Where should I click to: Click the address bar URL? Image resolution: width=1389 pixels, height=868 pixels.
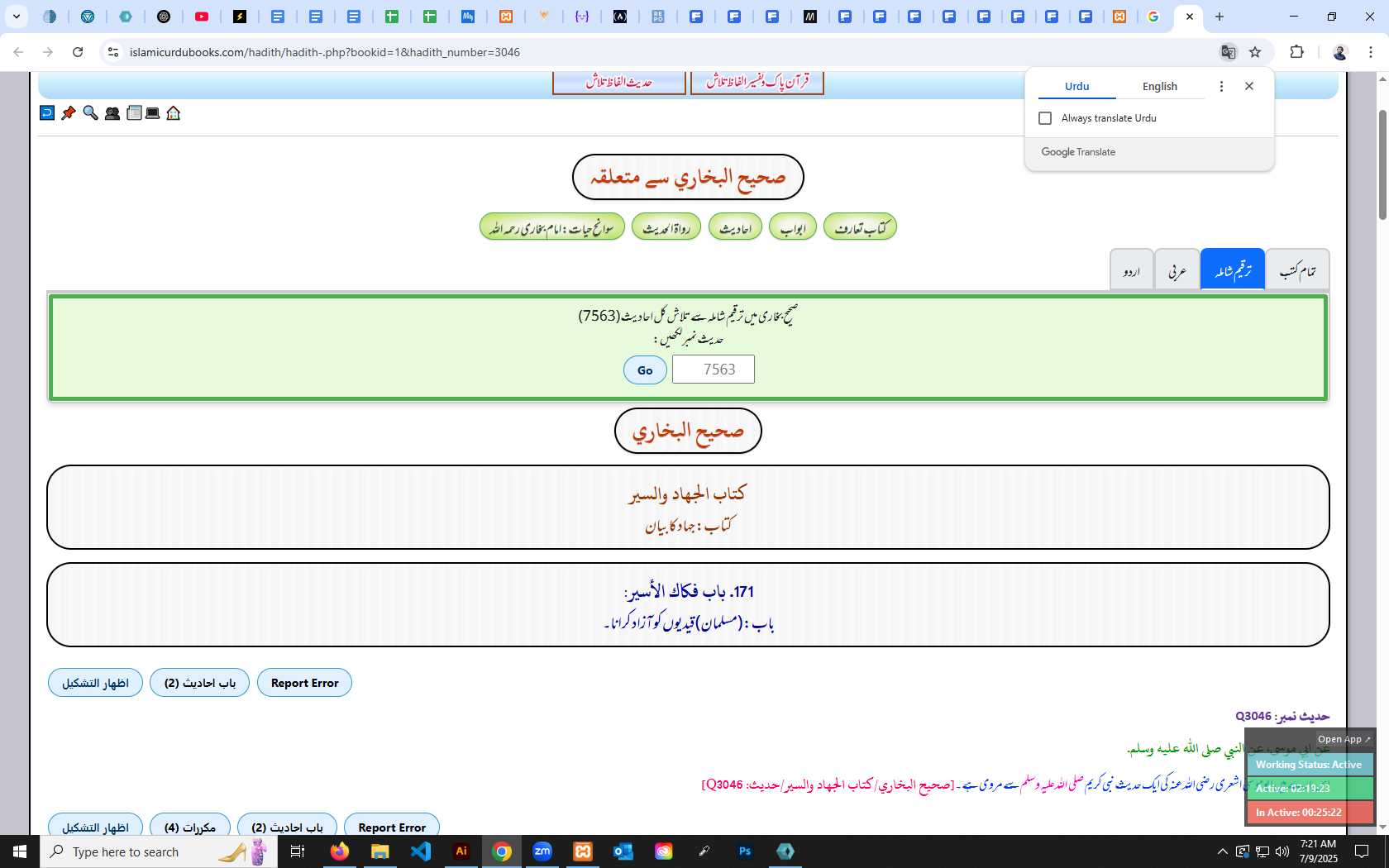325,52
